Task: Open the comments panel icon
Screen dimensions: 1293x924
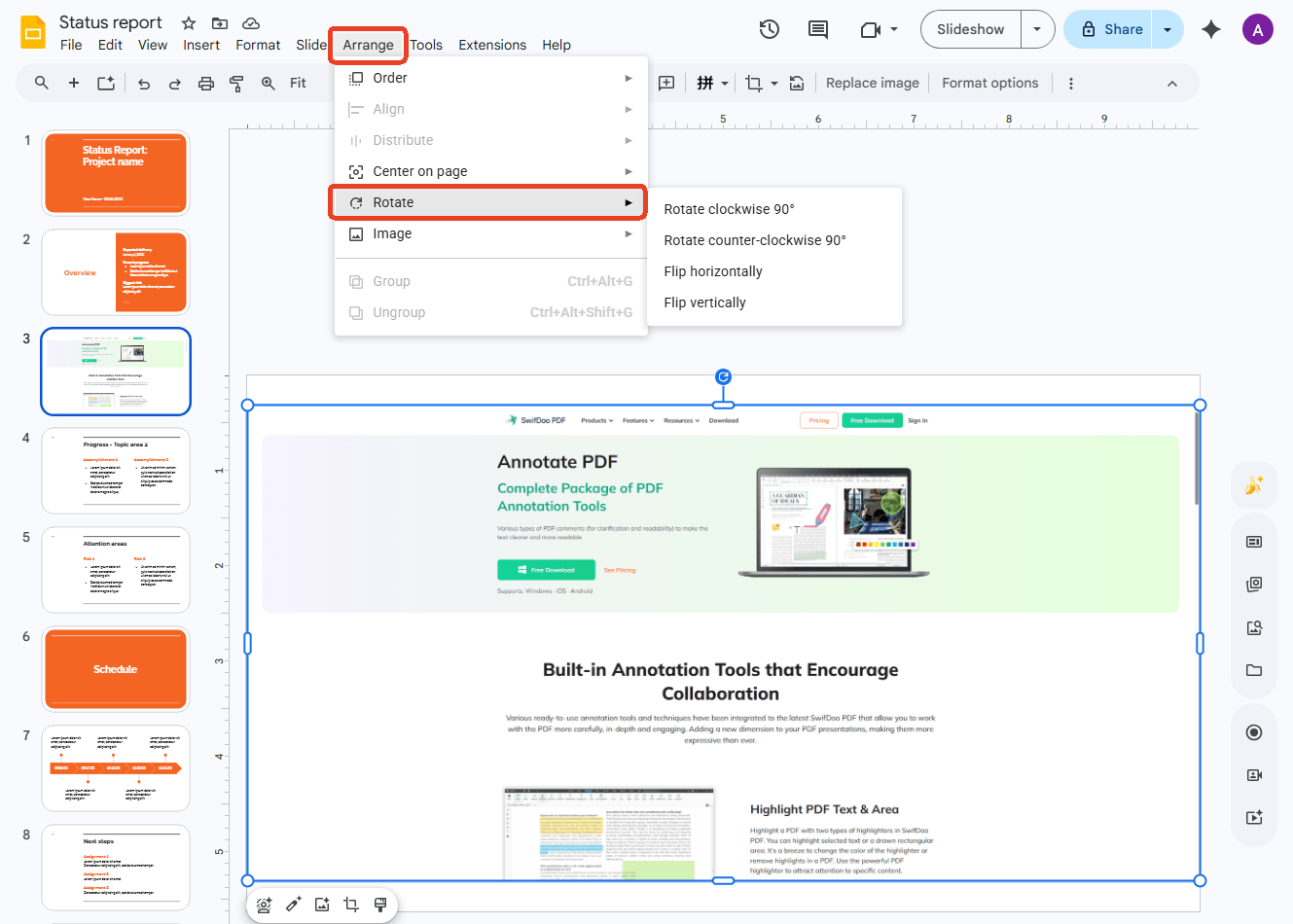Action: 818,29
